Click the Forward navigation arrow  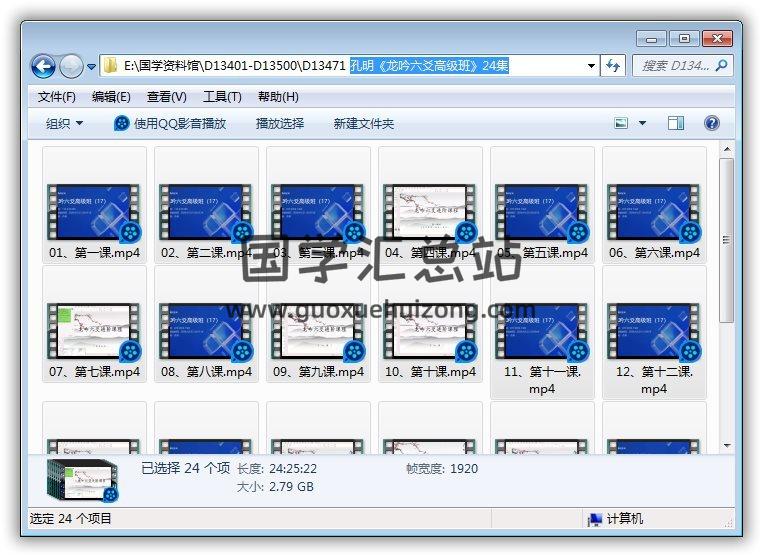click(71, 66)
